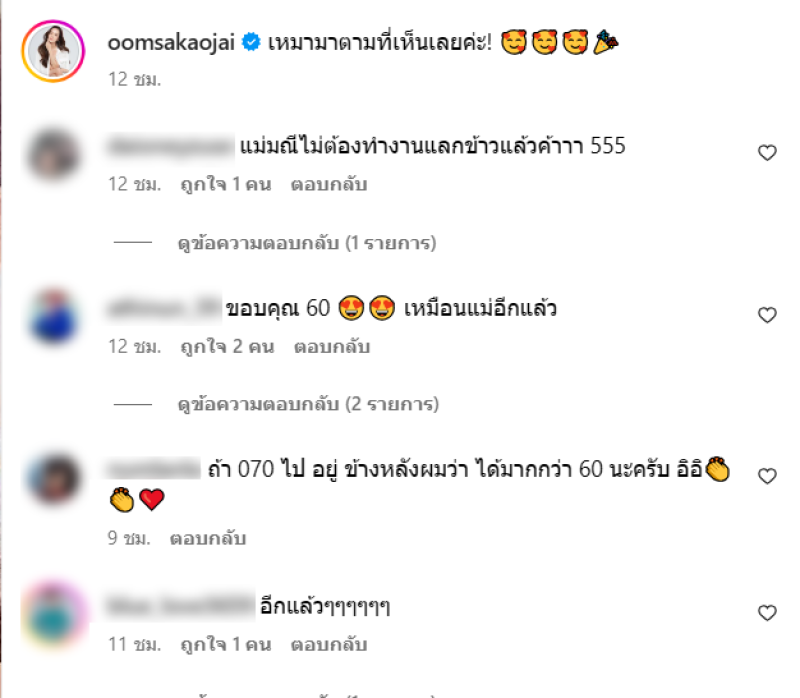800x698 pixels.
Task: Expand replies showing 2 รายการ
Action: 308,404
